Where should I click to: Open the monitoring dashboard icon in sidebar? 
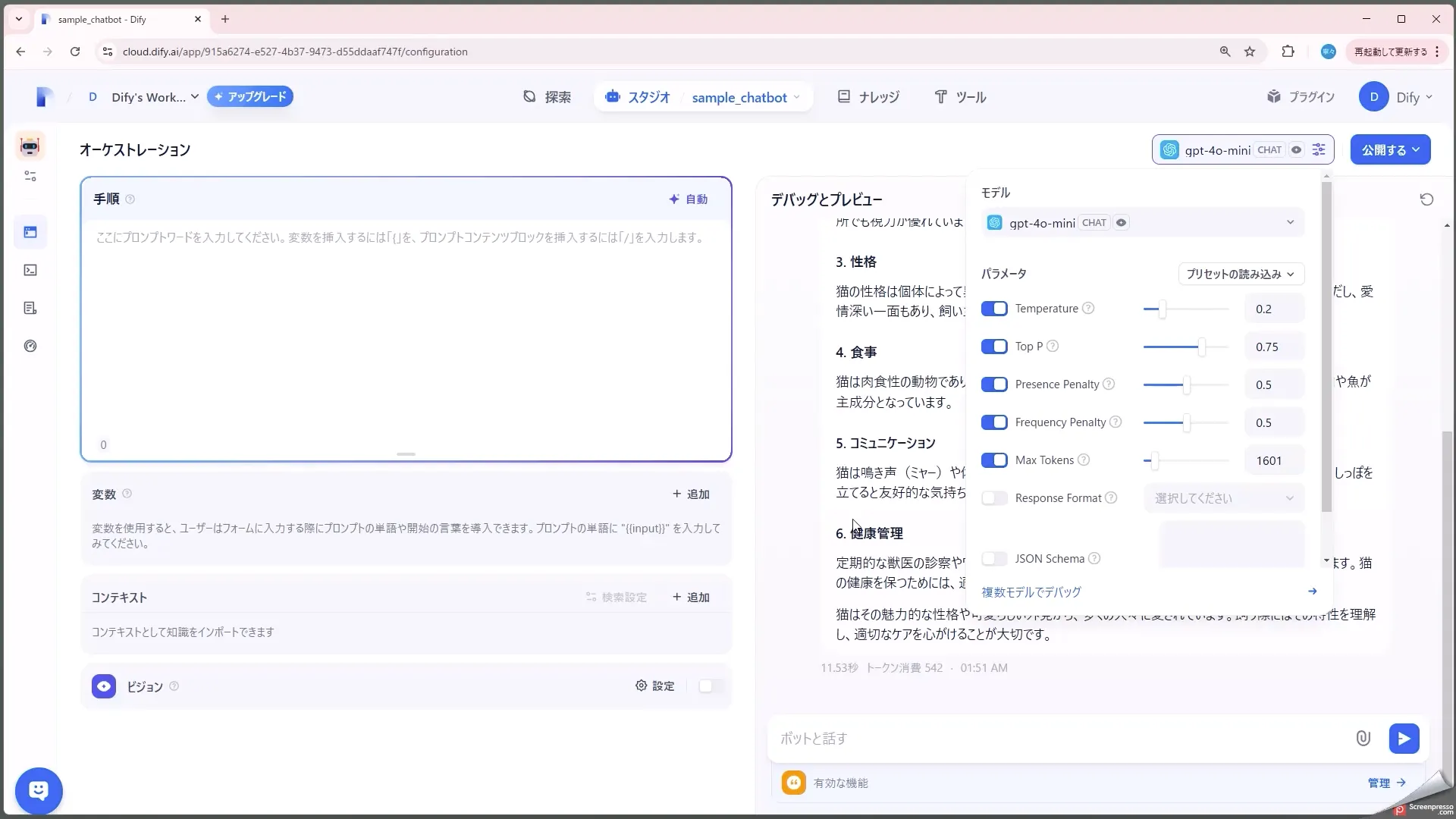click(30, 346)
